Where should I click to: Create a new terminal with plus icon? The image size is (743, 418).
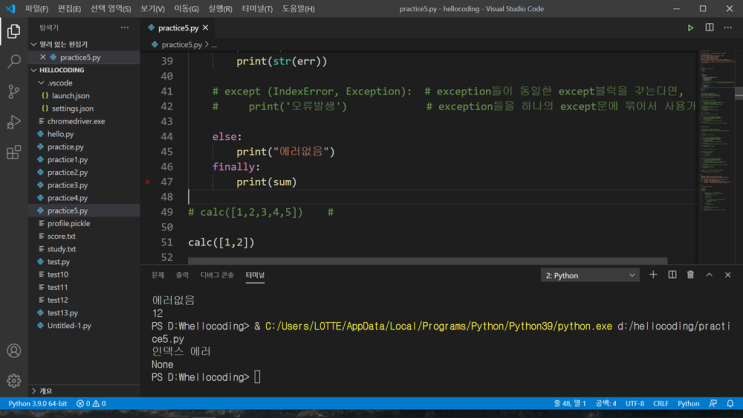(x=653, y=275)
